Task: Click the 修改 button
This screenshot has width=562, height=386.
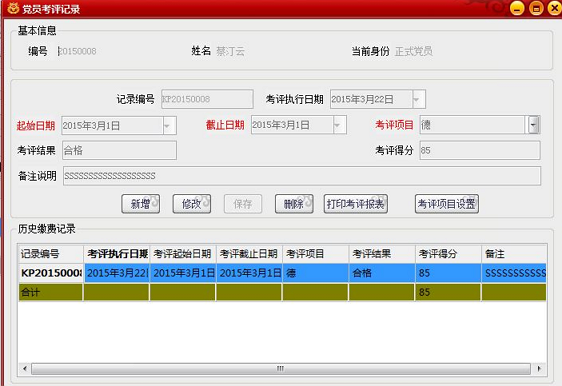Action: 192,204
